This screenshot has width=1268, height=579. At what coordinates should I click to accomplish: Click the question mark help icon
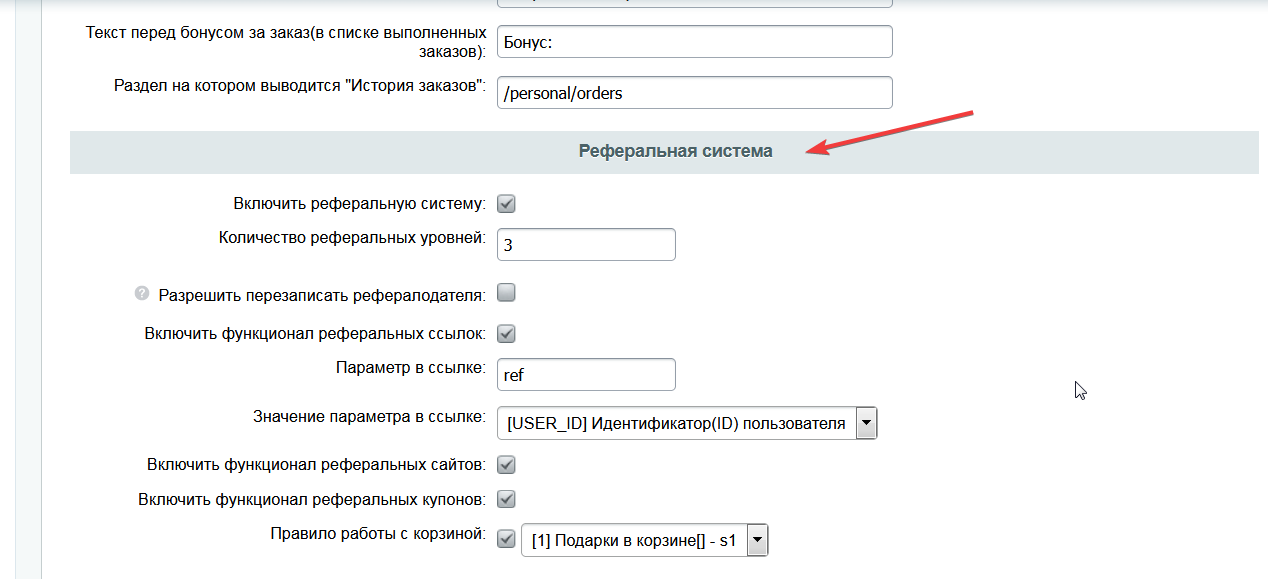pos(142,295)
